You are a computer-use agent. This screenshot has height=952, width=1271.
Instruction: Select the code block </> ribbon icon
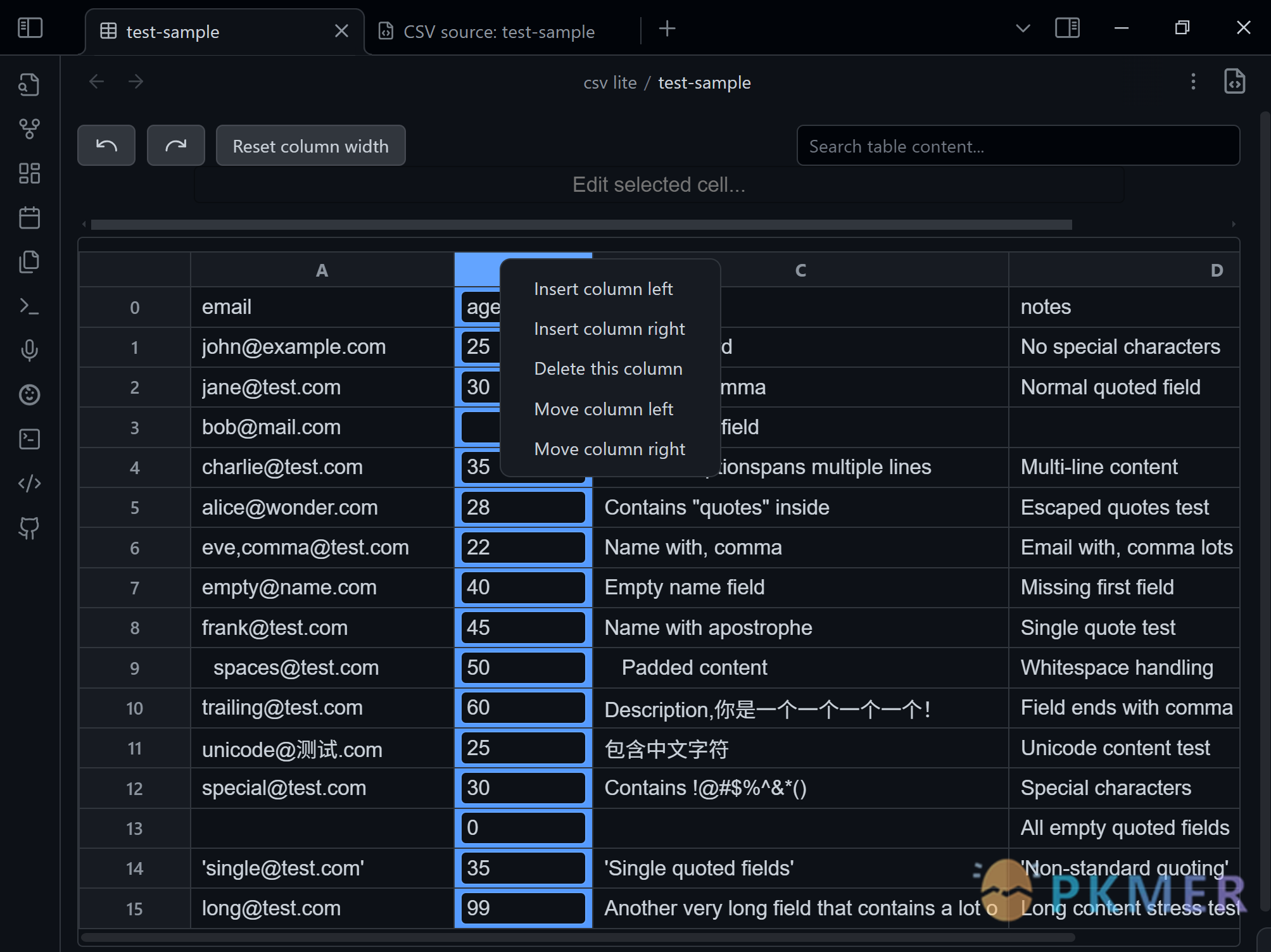28,483
